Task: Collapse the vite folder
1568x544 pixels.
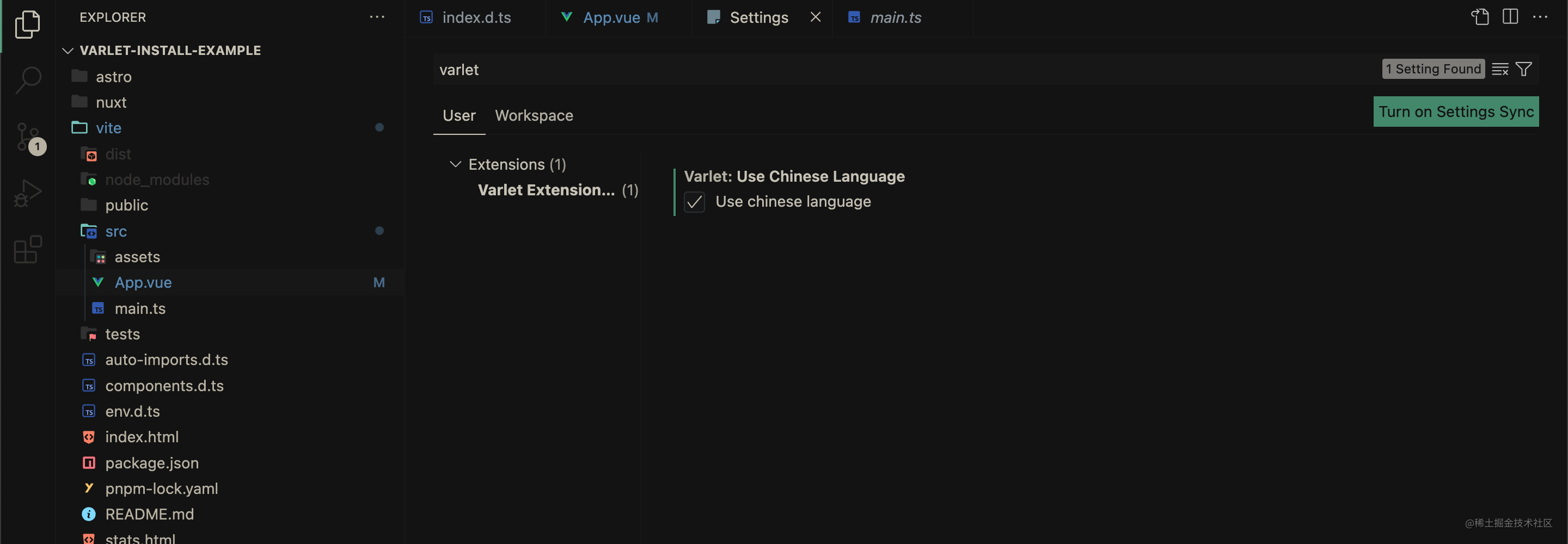Action: [x=108, y=128]
